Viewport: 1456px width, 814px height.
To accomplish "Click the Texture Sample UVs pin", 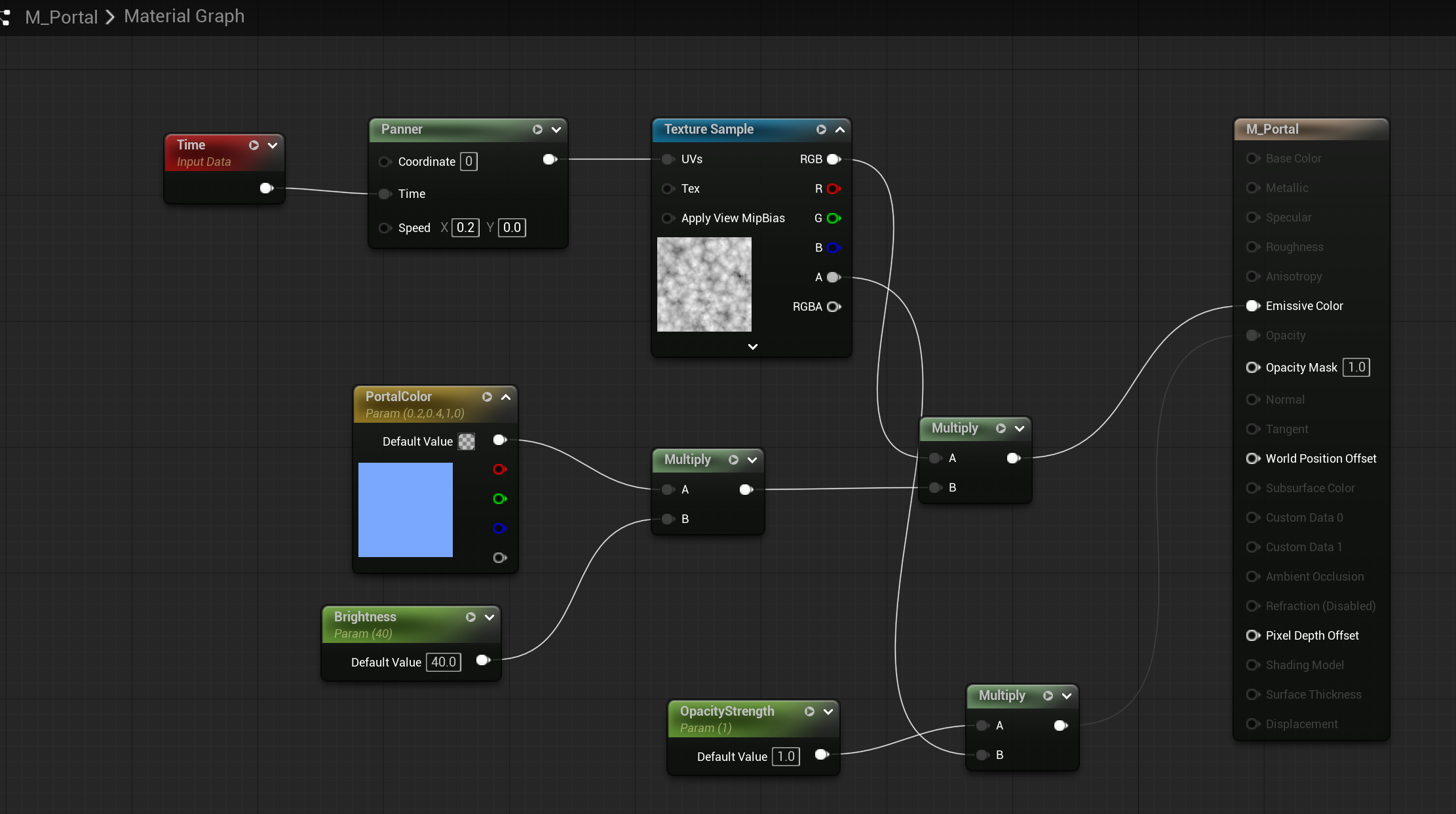I will 668,159.
